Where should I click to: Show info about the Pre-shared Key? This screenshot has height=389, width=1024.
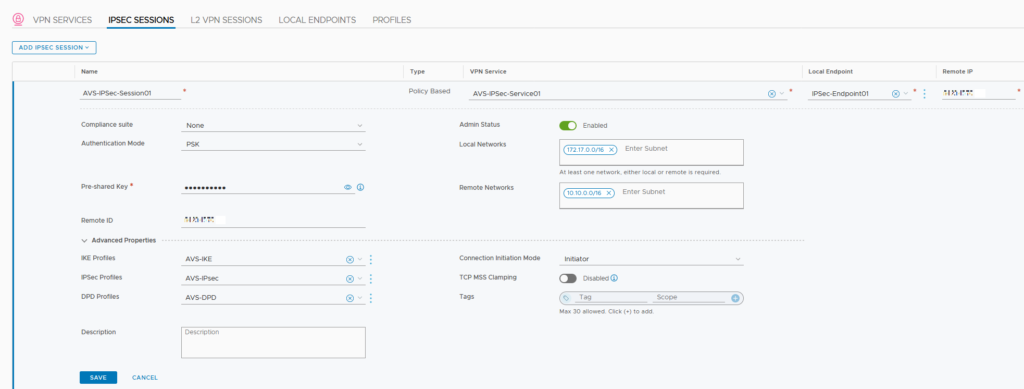coord(360,187)
